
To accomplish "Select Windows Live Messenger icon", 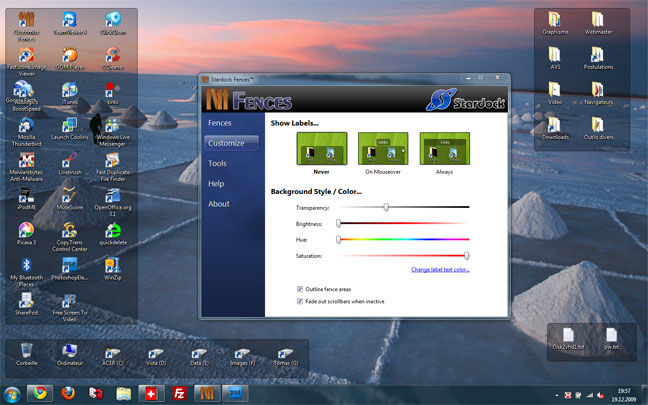I will [113, 132].
